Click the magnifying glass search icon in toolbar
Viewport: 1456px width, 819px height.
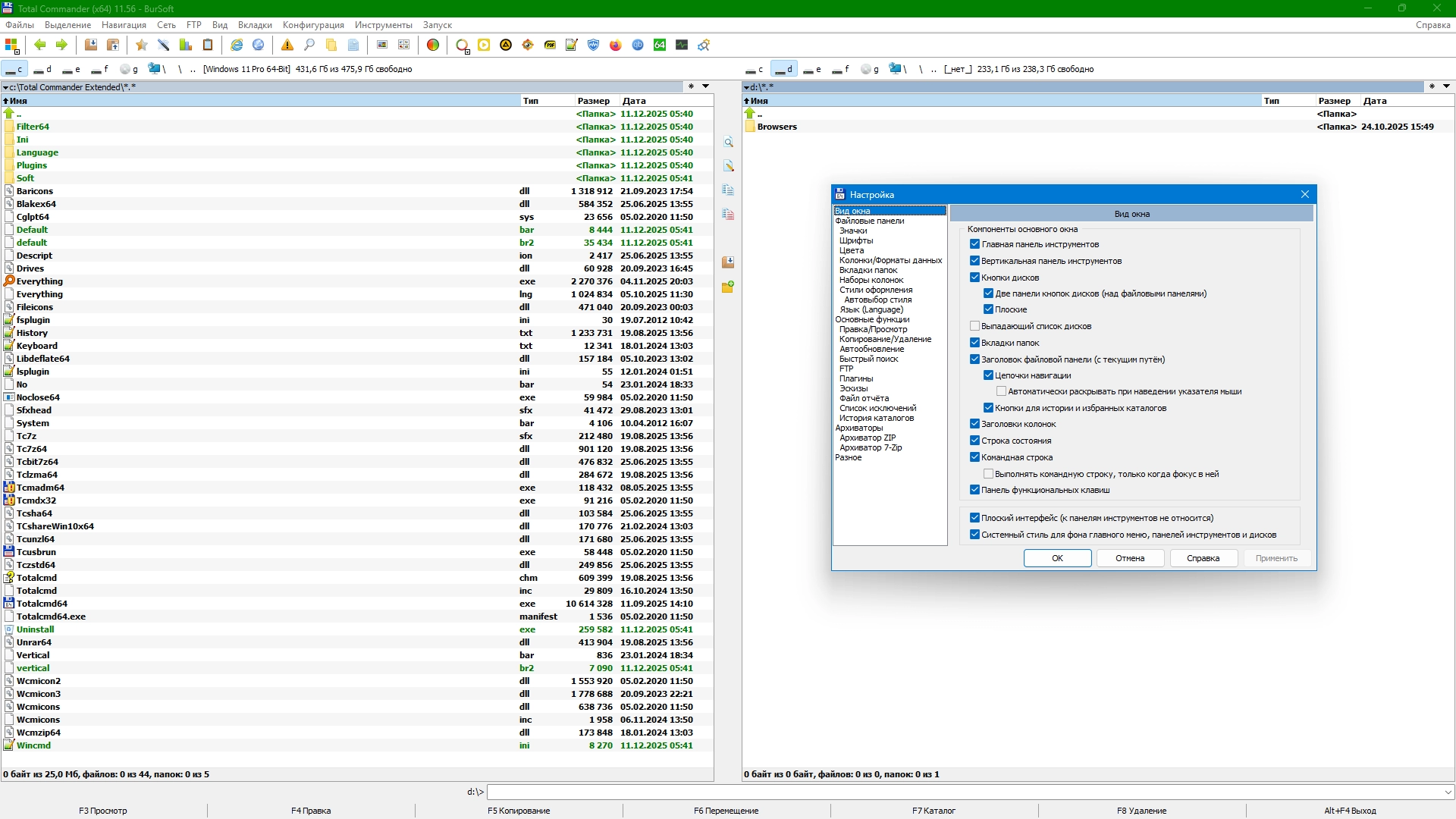pyautogui.click(x=309, y=45)
